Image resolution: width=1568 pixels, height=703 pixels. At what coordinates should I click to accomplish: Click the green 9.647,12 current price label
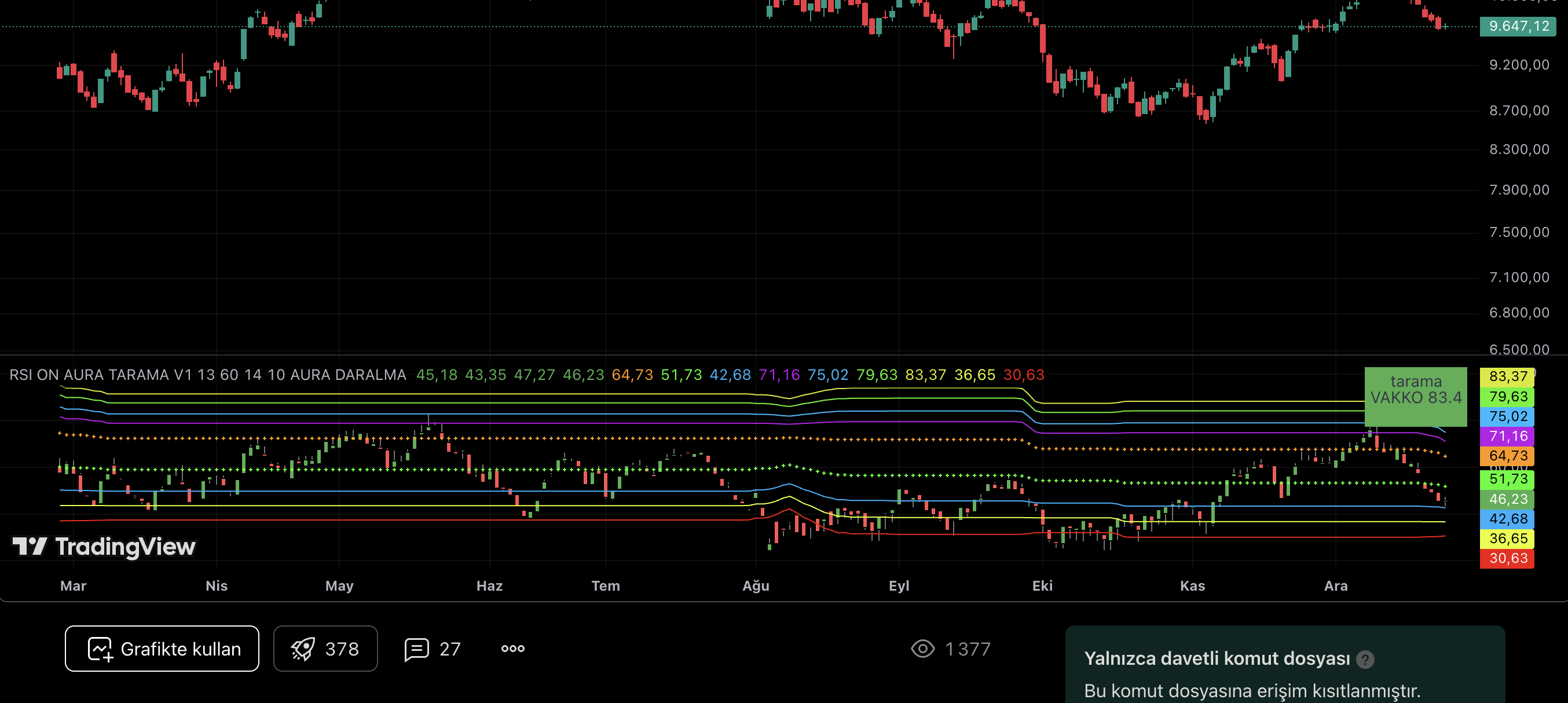(x=1518, y=26)
